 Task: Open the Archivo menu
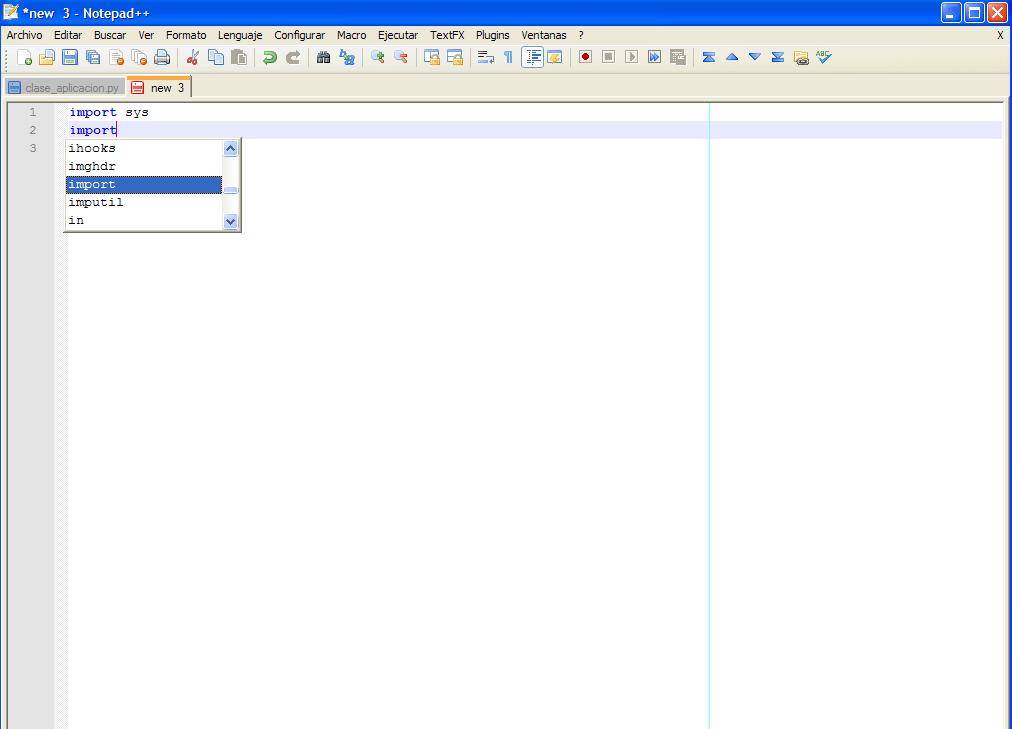coord(25,35)
